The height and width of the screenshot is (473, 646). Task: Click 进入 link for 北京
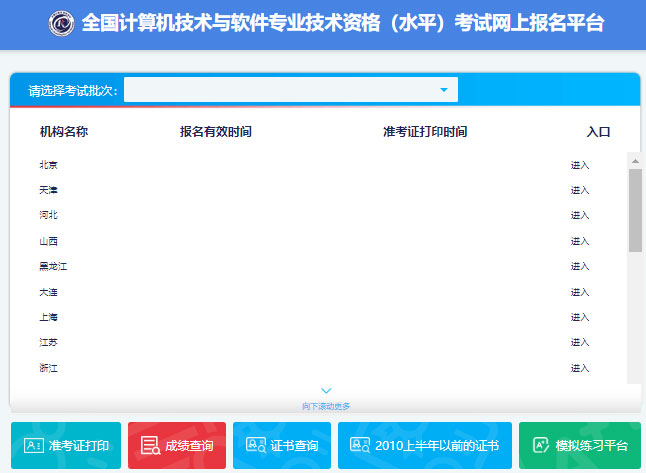click(x=580, y=165)
